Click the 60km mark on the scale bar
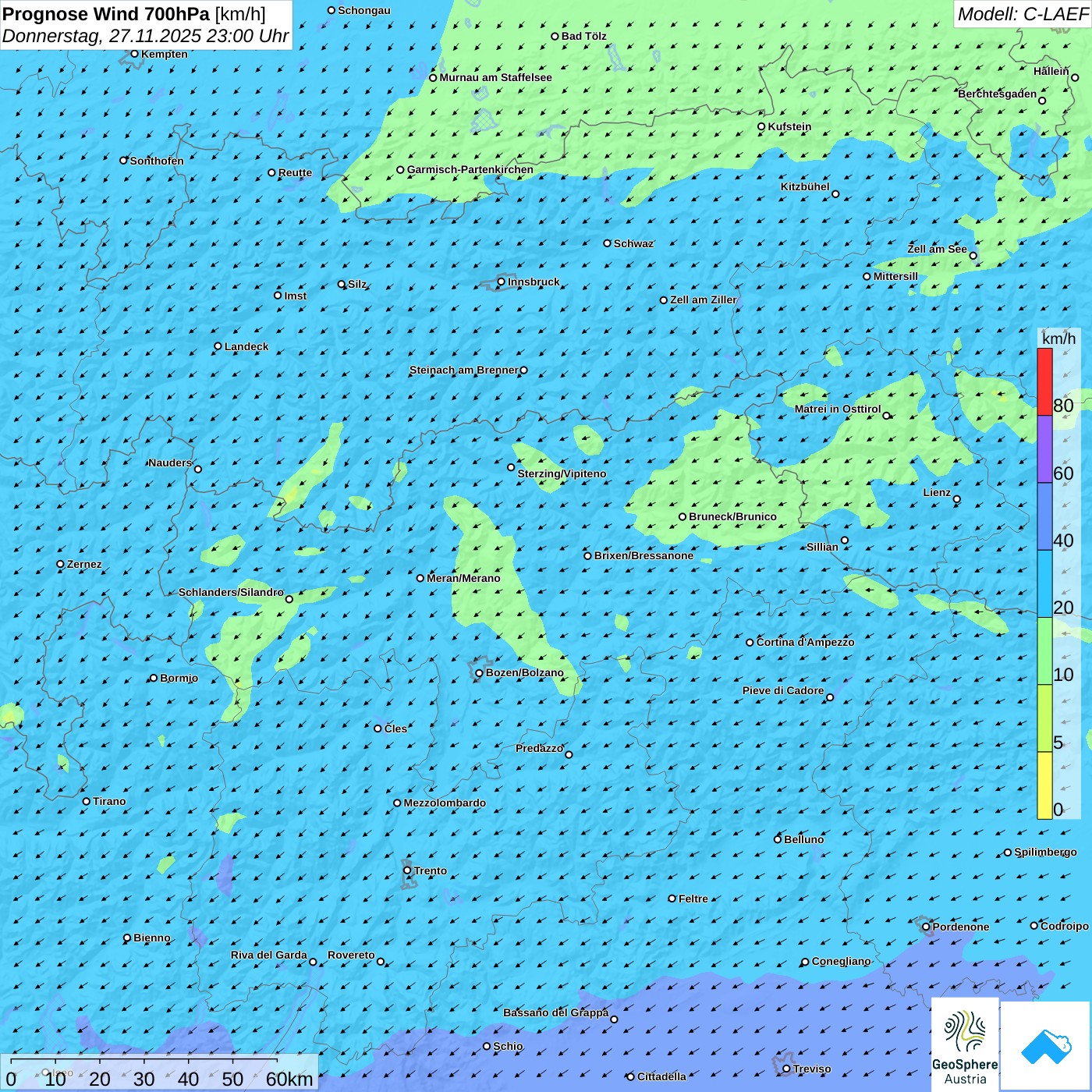The image size is (1092, 1092). [x=289, y=1079]
